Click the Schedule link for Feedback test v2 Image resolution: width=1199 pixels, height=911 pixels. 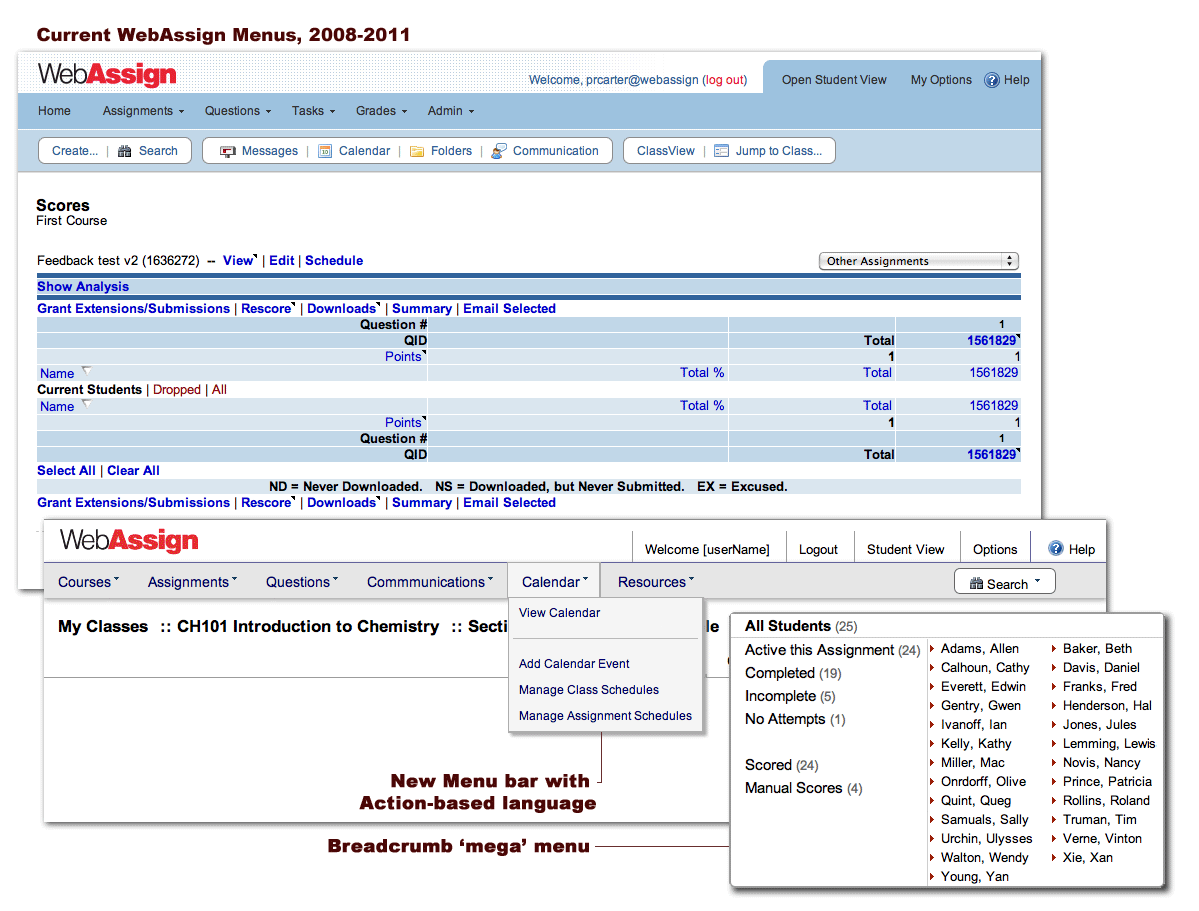coord(334,261)
